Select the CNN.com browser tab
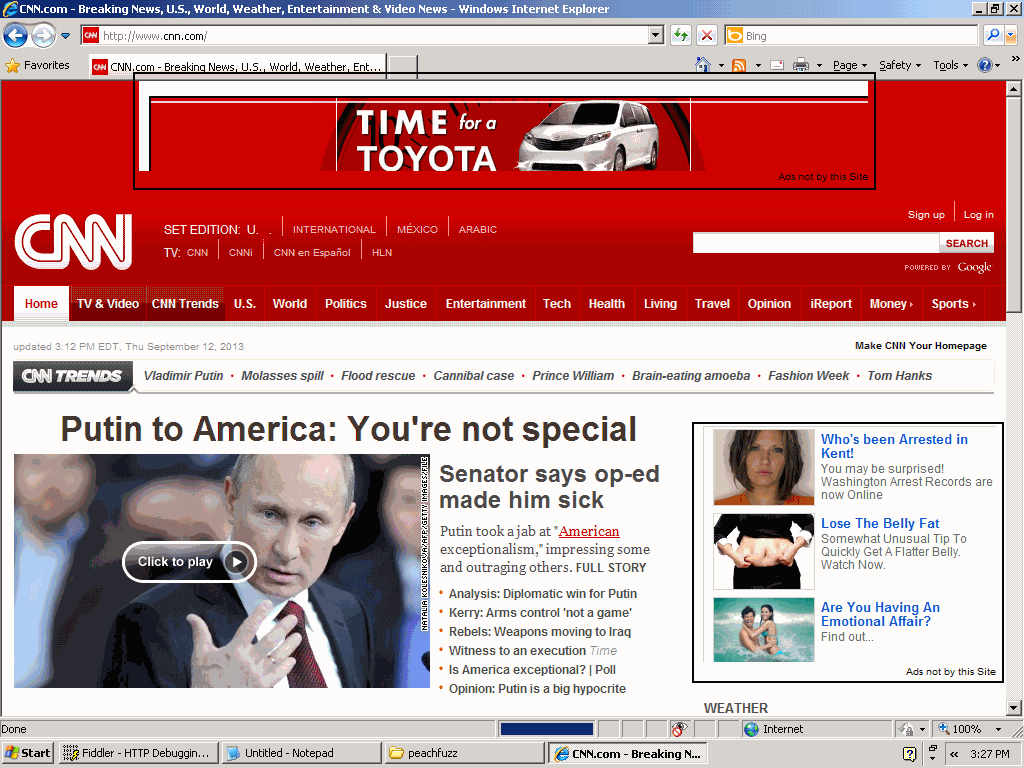Image resolution: width=1024 pixels, height=768 pixels. pos(238,67)
